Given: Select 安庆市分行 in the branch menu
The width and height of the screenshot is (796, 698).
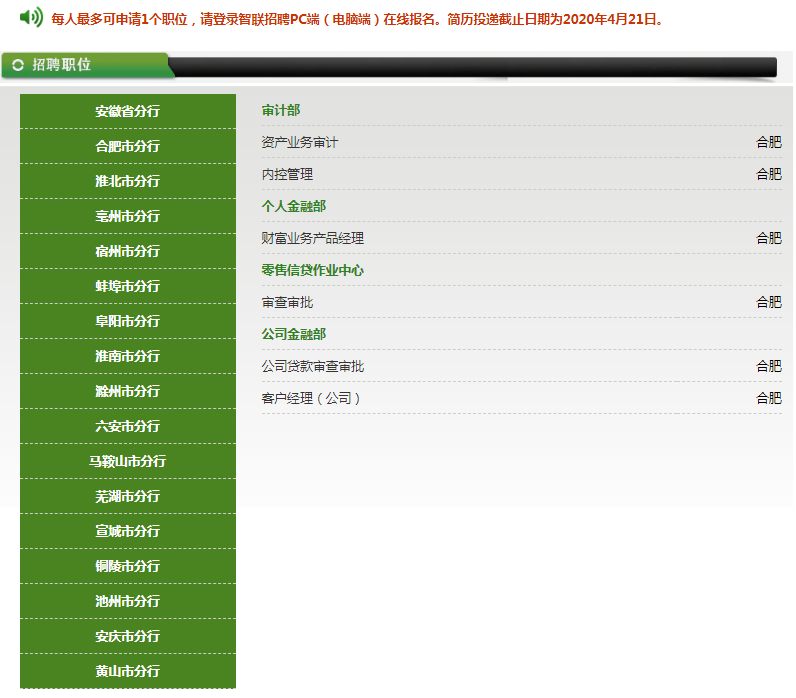Looking at the screenshot, I should [127, 636].
